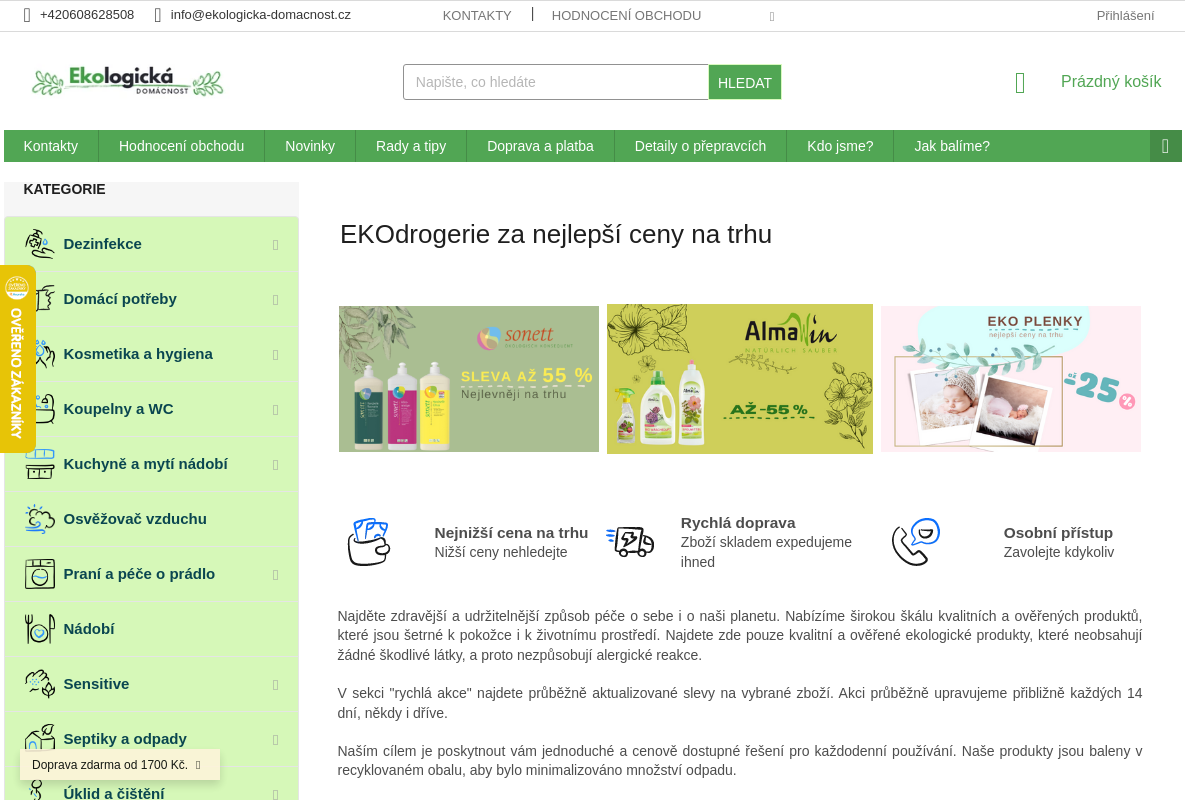Expand the Dezinfekce category arrow
1200x800 pixels.
pyautogui.click(x=276, y=244)
